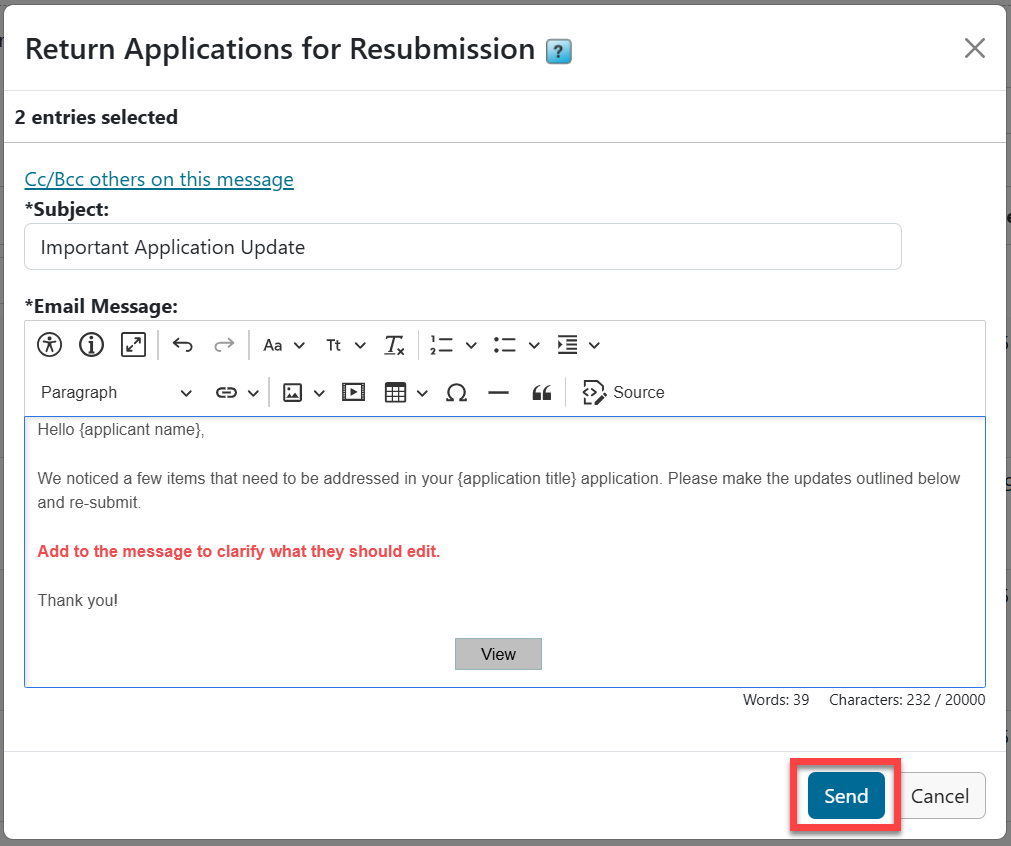Expand the table options arrow
1011x846 pixels.
(422, 393)
